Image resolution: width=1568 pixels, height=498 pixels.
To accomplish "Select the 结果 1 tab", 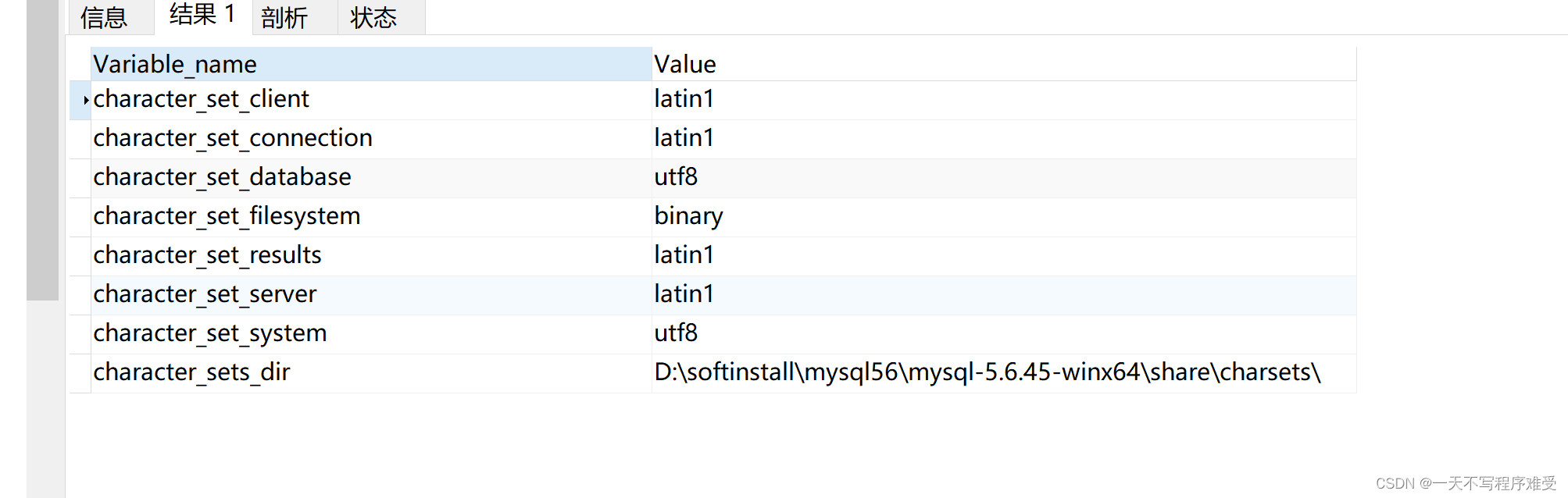I will (203, 16).
